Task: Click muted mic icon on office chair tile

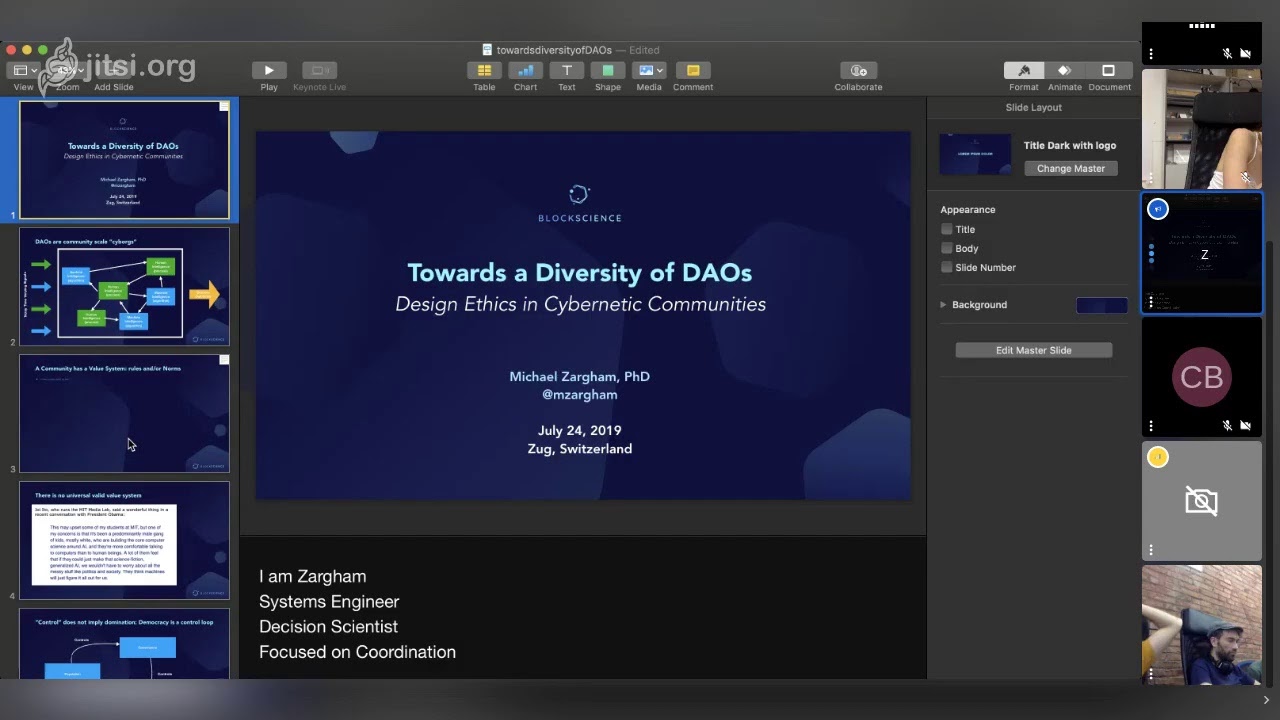Action: tap(1245, 177)
